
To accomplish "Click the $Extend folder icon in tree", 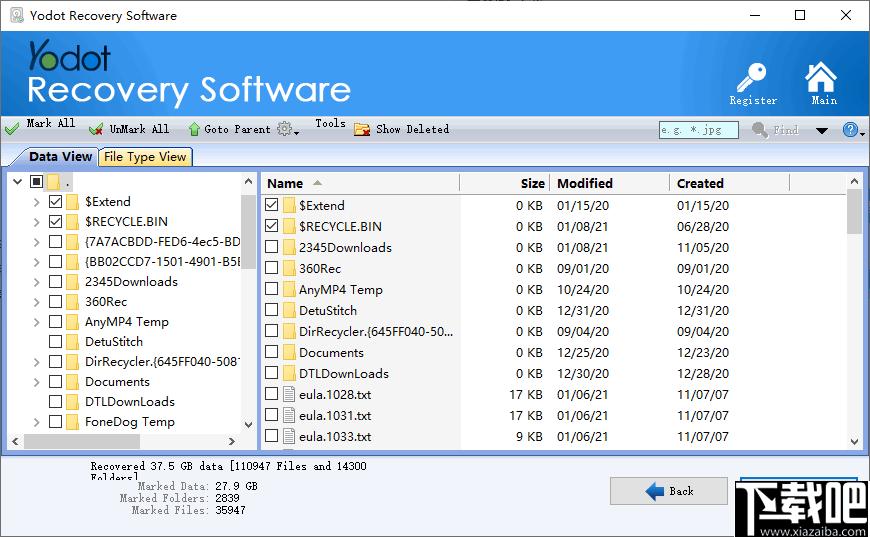I will pyautogui.click(x=73, y=201).
